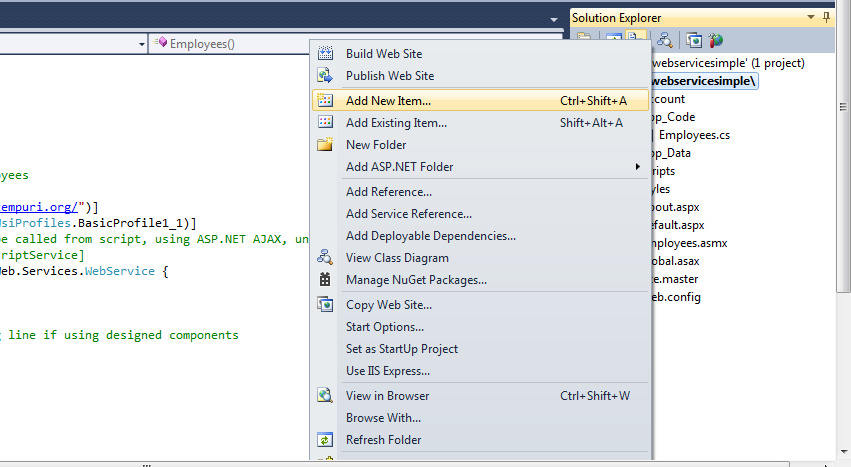This screenshot has width=851, height=467.
Task: Click Copy Web Site toolbar icon in Solution Explorer
Action: (695, 40)
